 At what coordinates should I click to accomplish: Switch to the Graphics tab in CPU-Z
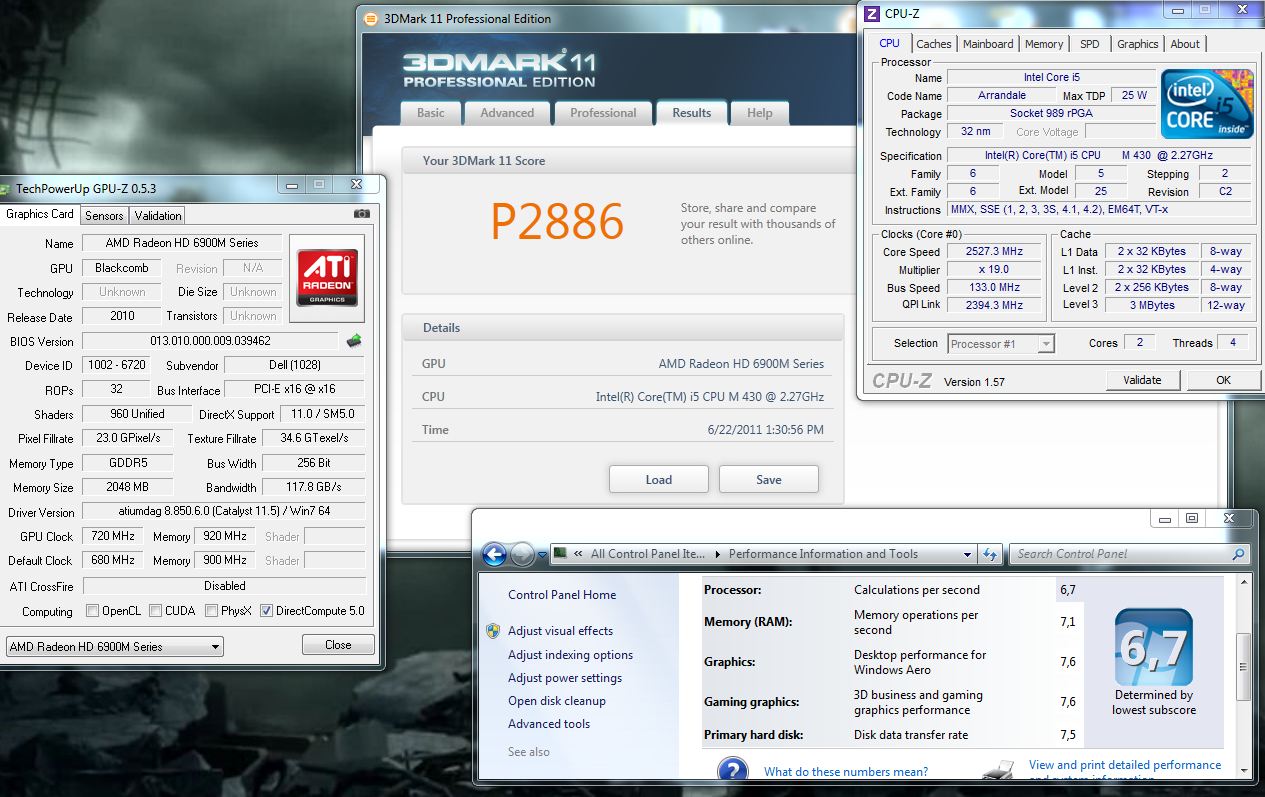tap(1138, 44)
